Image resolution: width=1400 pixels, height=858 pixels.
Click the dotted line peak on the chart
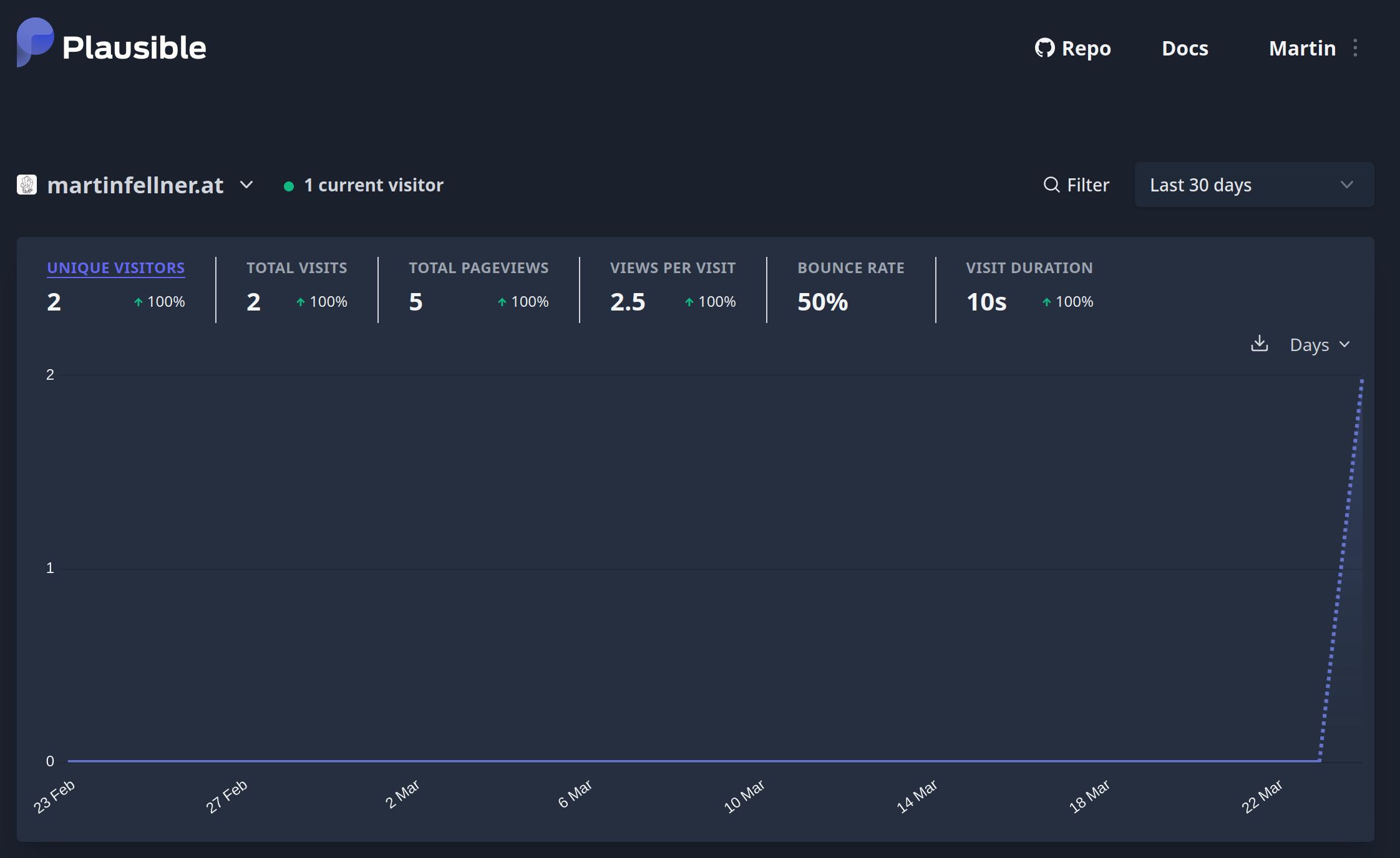pyautogui.click(x=1362, y=380)
